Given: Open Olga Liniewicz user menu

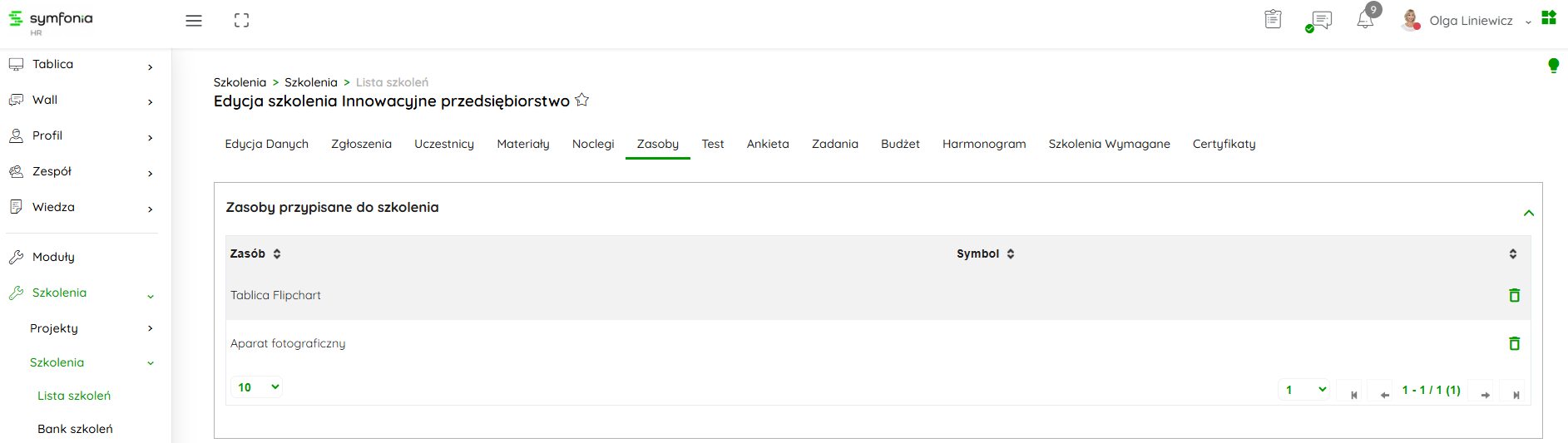Looking at the screenshot, I should tap(1470, 21).
